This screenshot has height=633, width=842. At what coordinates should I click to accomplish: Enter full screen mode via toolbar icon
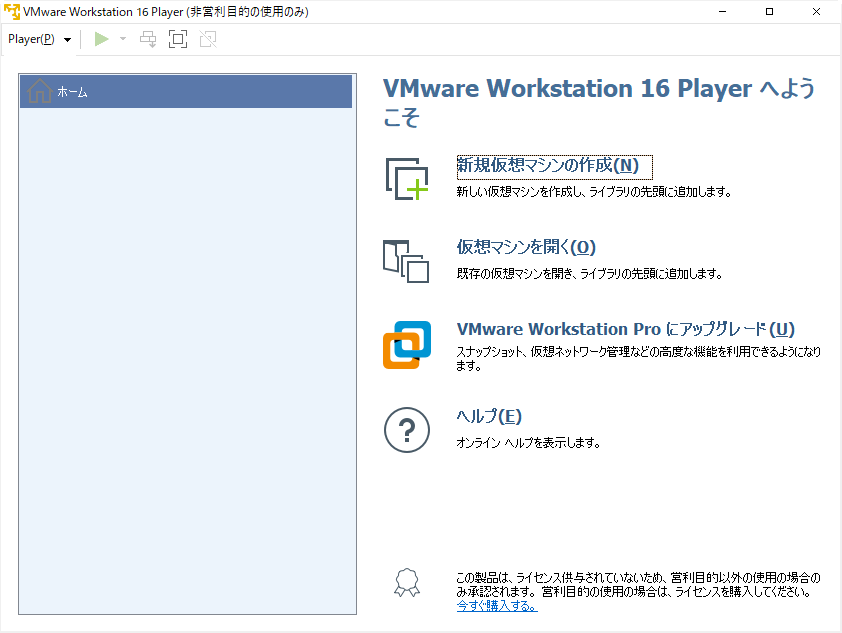tap(178, 39)
